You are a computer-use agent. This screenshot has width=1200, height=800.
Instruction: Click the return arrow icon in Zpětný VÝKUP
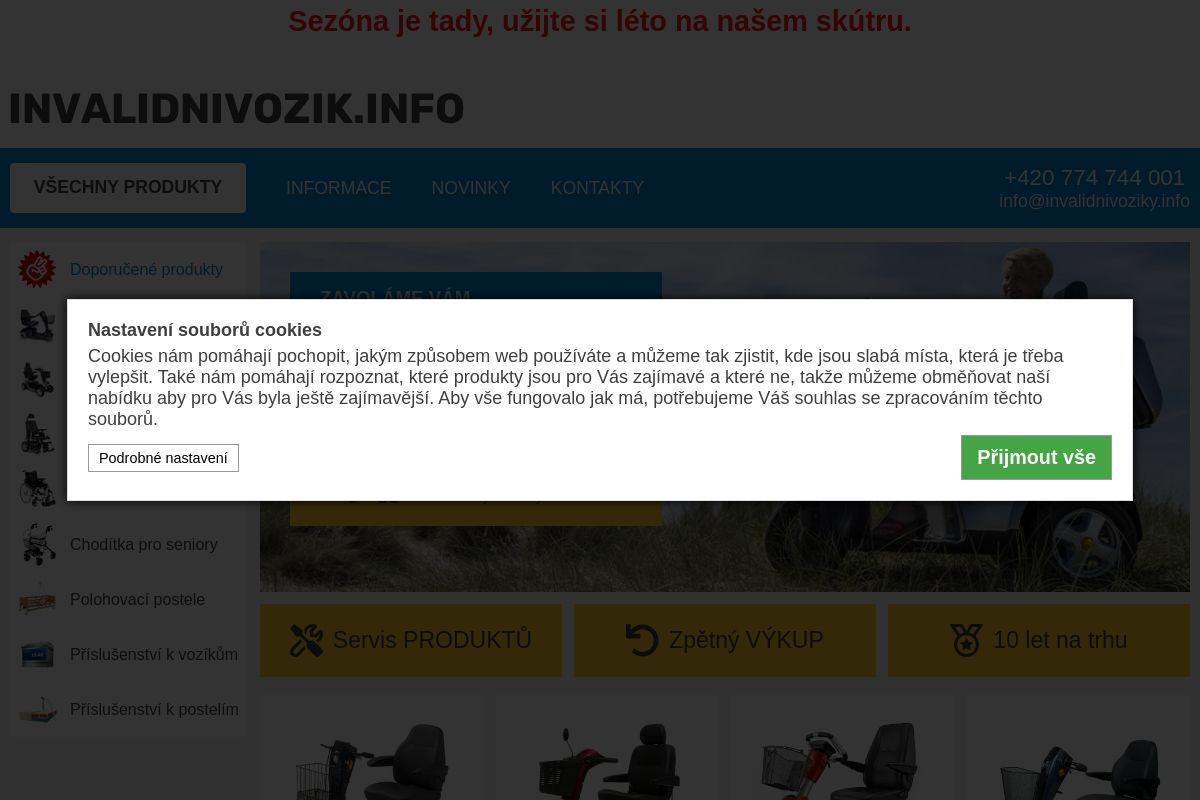(x=642, y=640)
